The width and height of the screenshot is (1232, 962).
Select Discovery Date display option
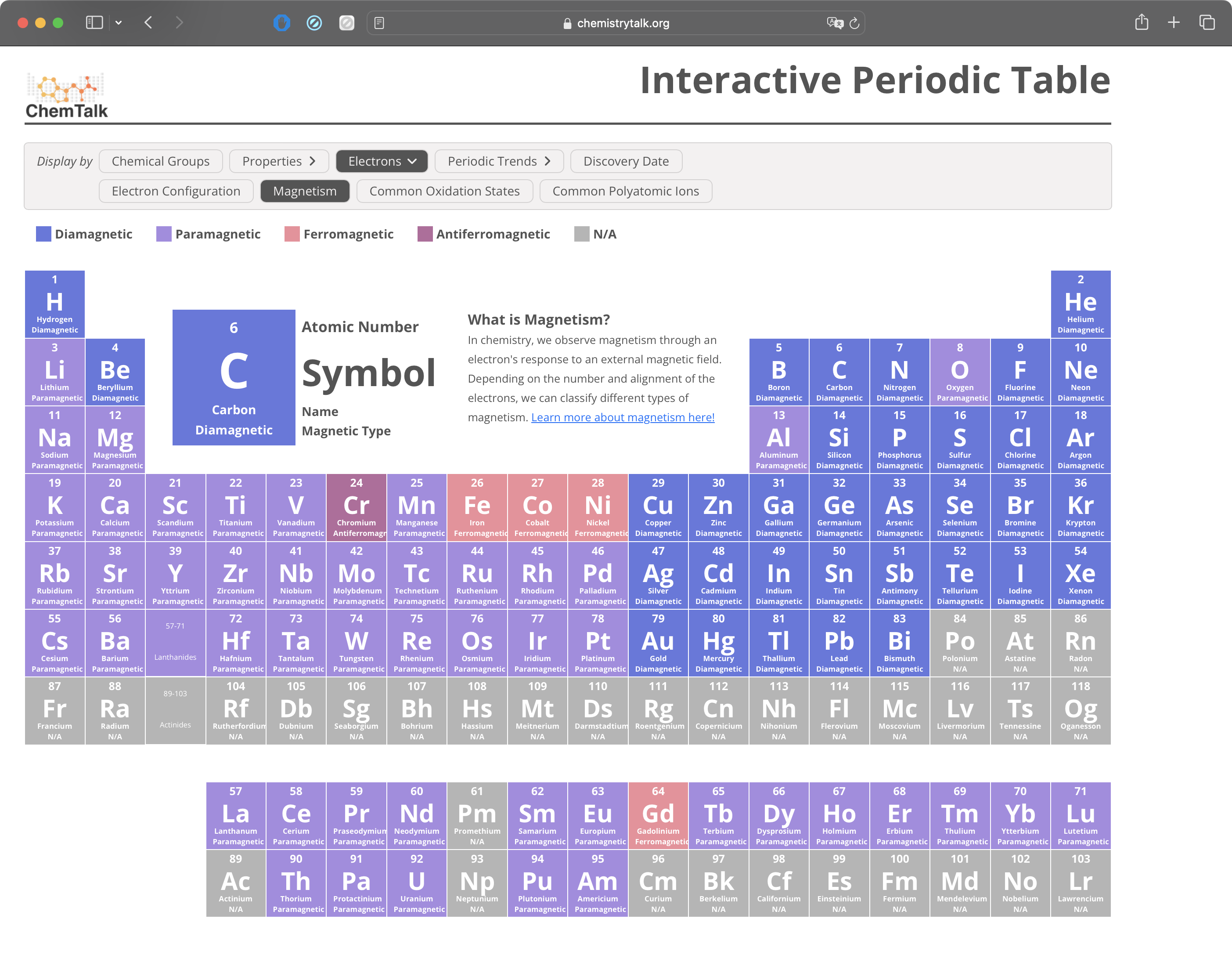(x=626, y=161)
